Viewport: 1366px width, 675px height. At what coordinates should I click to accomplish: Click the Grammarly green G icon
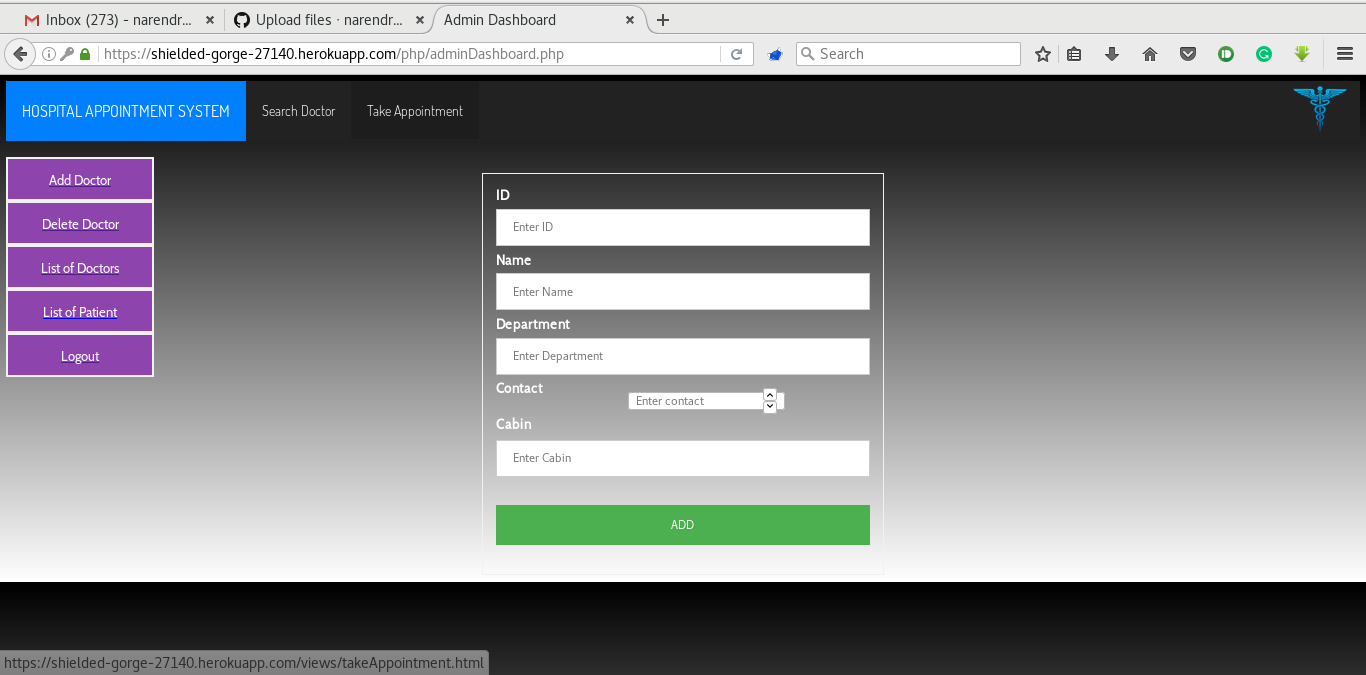tap(1264, 54)
